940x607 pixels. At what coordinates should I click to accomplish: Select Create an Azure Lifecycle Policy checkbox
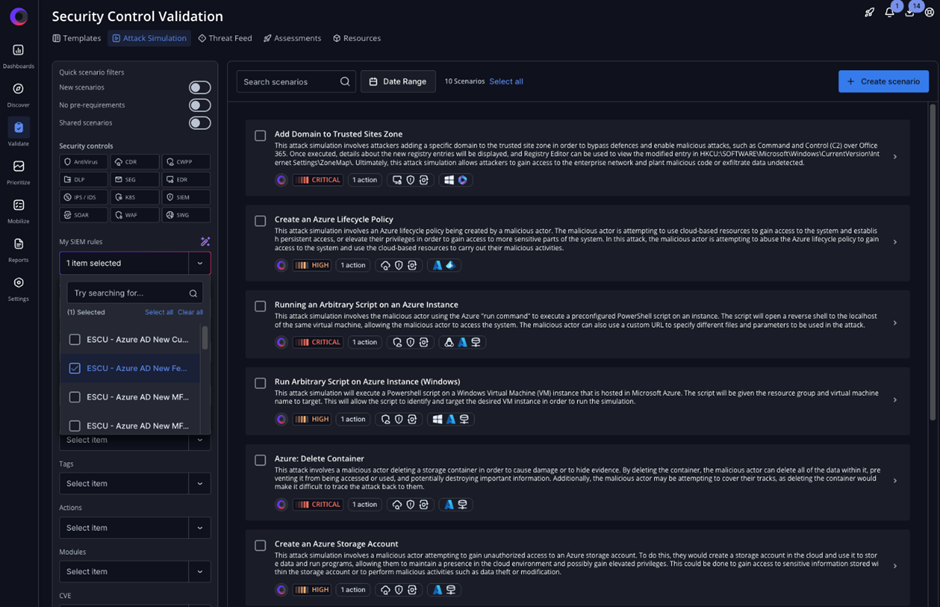tap(260, 221)
